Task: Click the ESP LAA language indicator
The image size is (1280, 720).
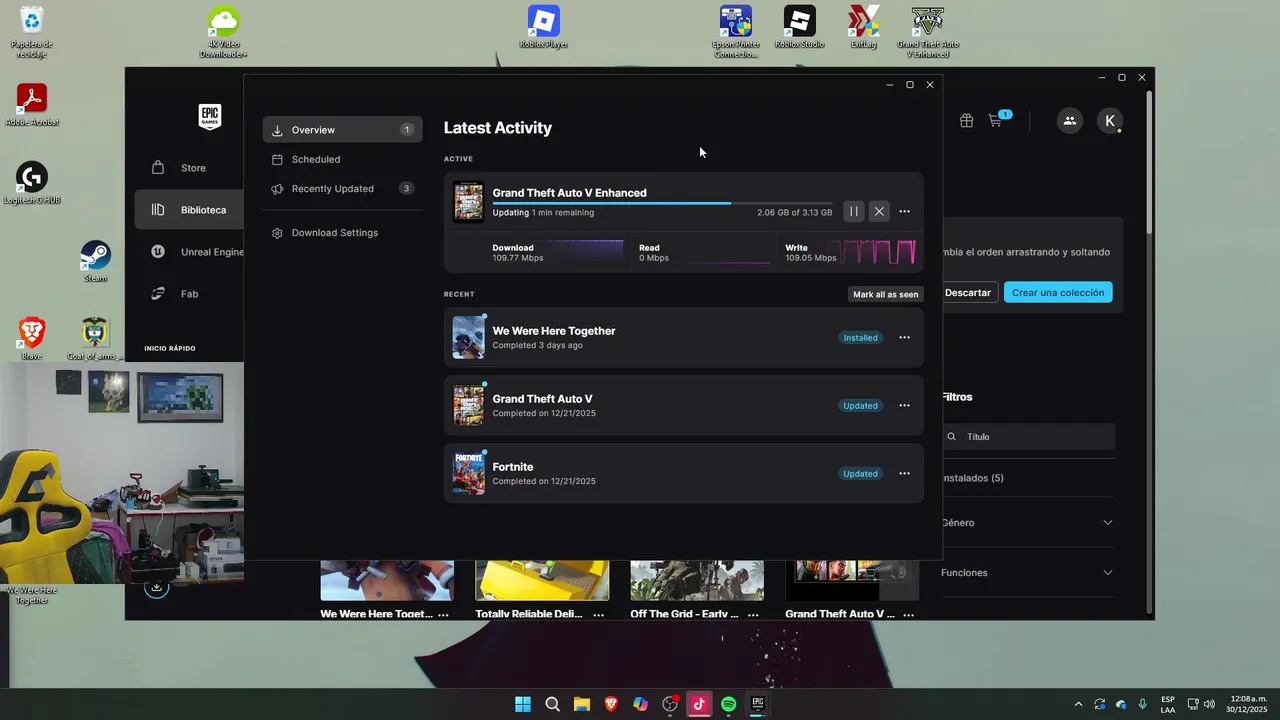Action: tap(1168, 704)
